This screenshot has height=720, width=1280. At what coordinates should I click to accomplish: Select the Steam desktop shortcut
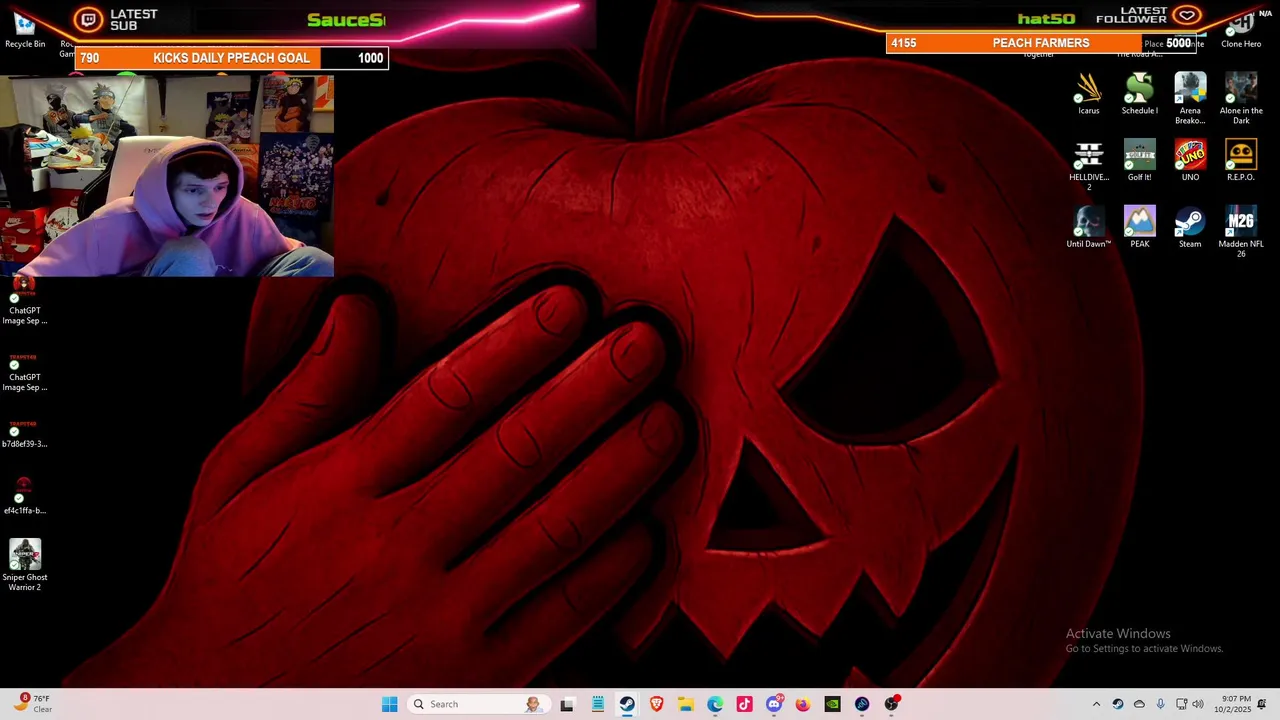coord(1190,227)
